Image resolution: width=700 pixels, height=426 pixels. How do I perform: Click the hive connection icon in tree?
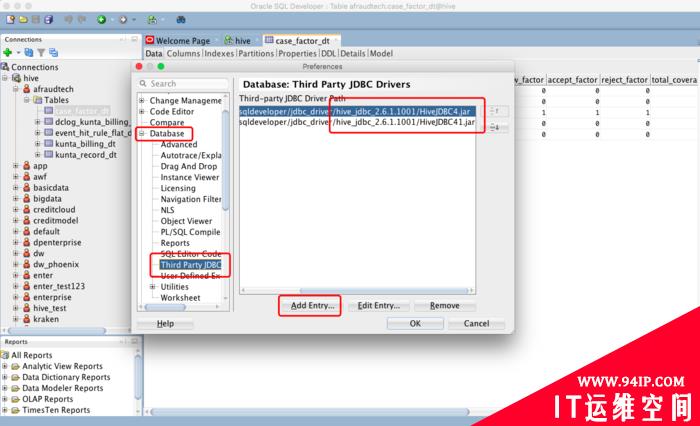pyautogui.click(x=17, y=78)
